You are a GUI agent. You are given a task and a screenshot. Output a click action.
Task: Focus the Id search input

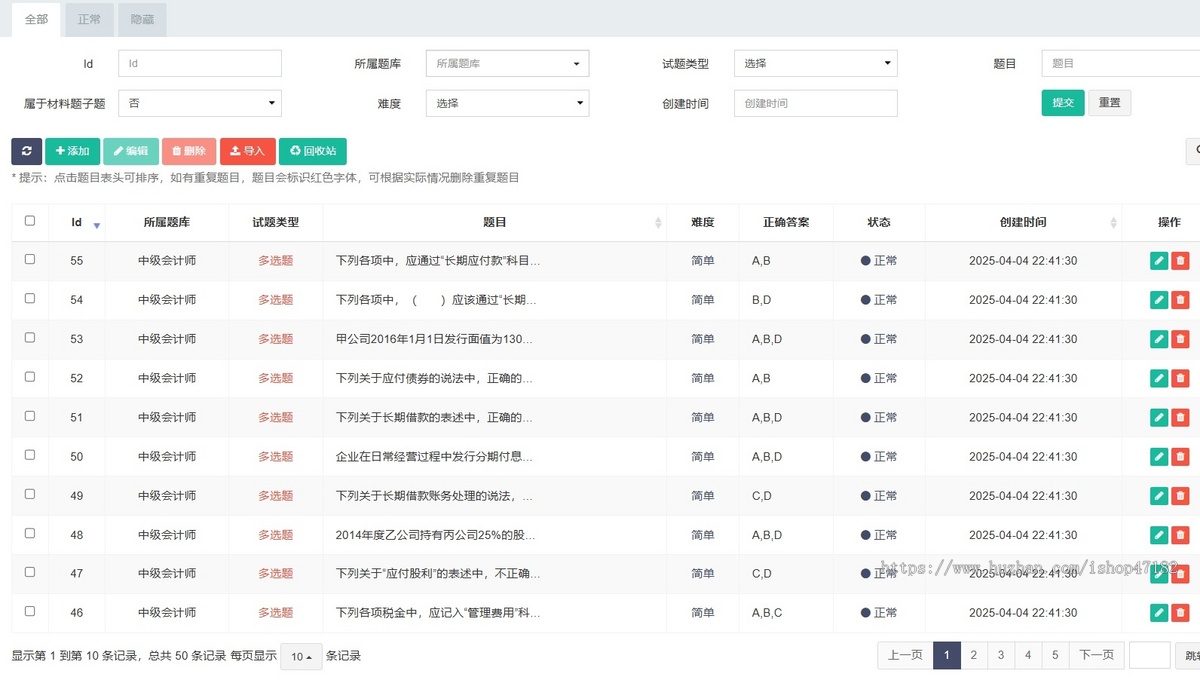(x=200, y=63)
